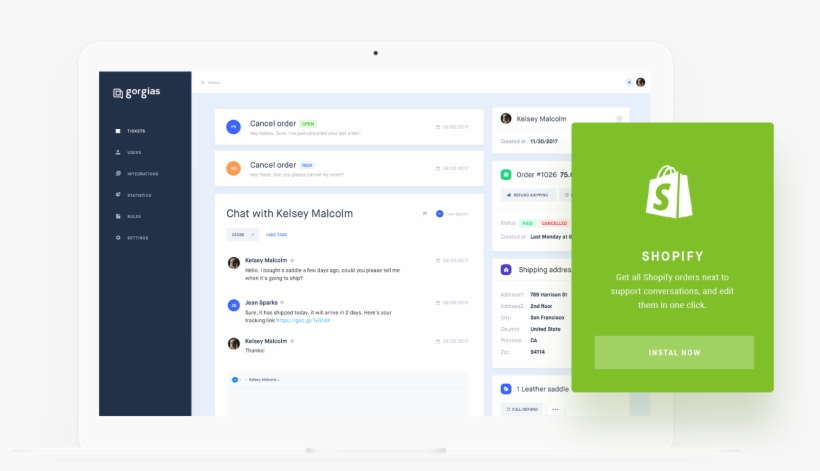Click the zip value 94114
Image resolution: width=820 pixels, height=471 pixels.
coord(537,352)
